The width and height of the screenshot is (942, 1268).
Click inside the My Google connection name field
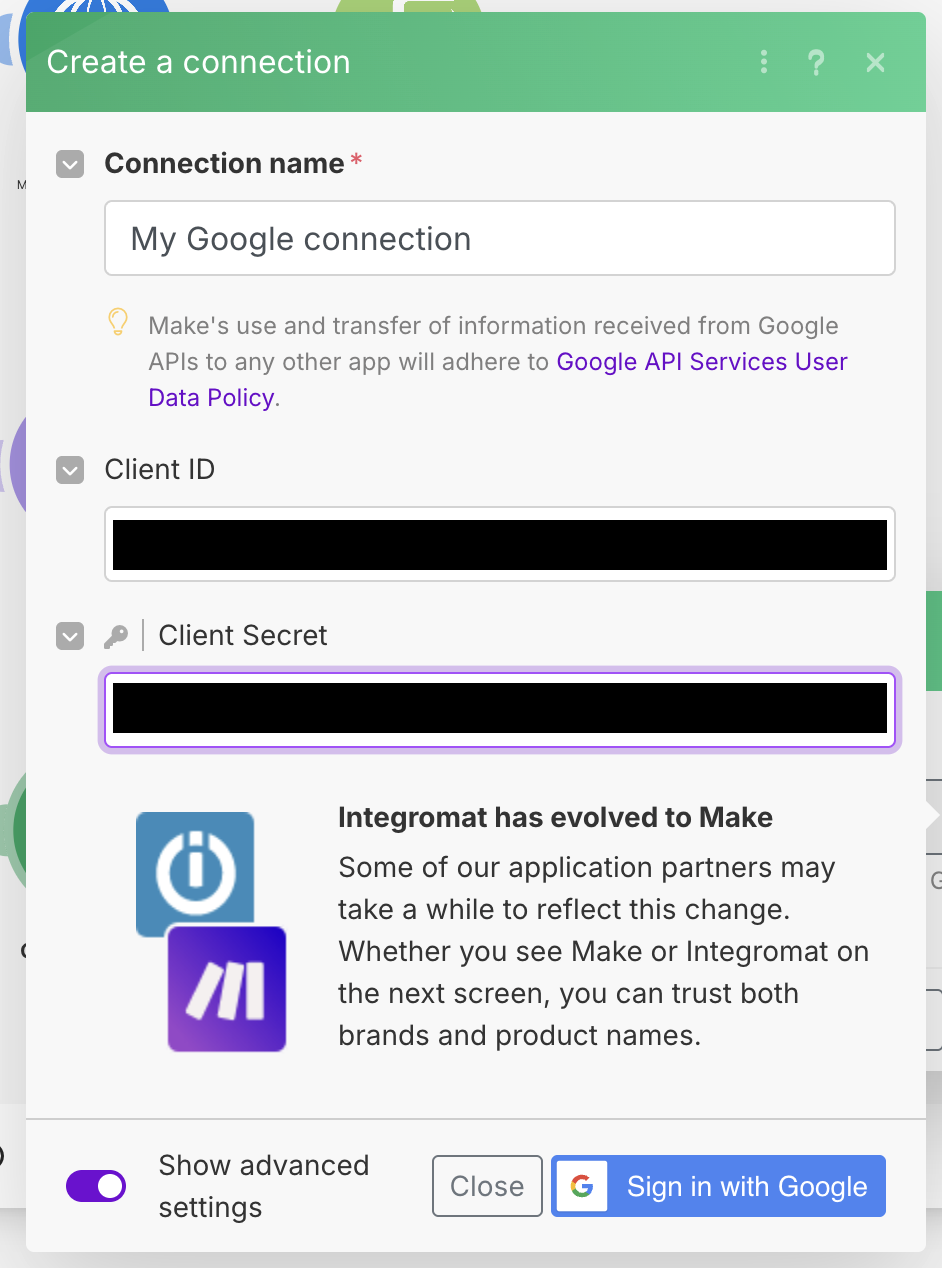pyautogui.click(x=499, y=238)
